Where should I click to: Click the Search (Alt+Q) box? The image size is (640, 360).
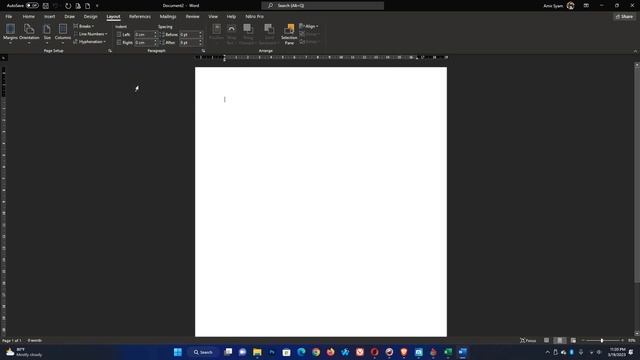(322, 6)
